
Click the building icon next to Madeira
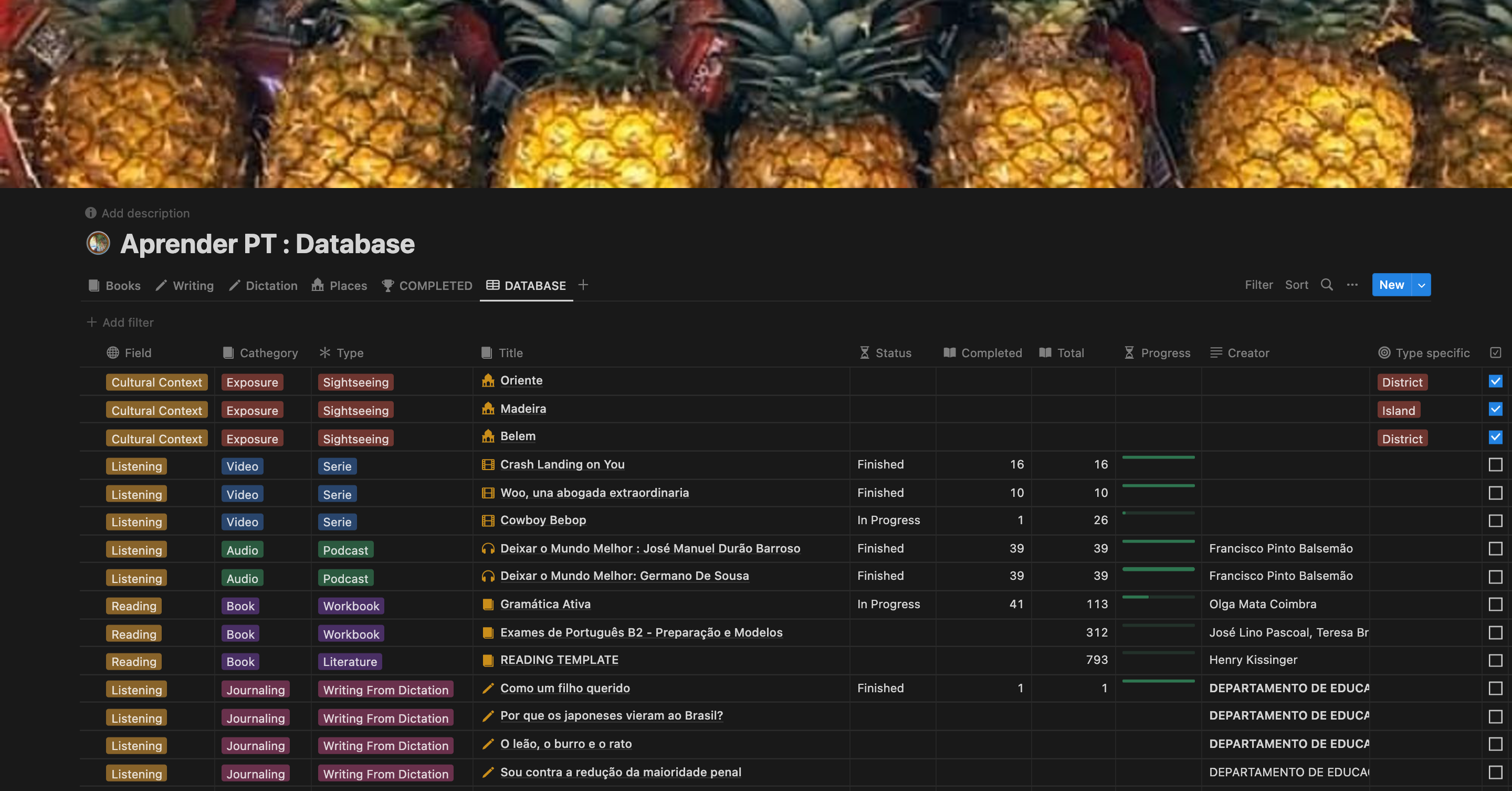[488, 409]
